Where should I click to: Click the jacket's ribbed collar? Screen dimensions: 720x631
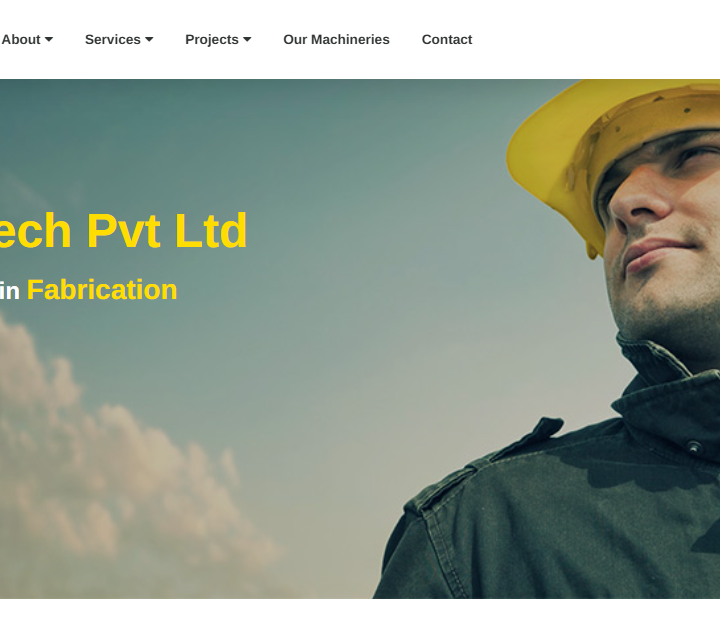652,356
